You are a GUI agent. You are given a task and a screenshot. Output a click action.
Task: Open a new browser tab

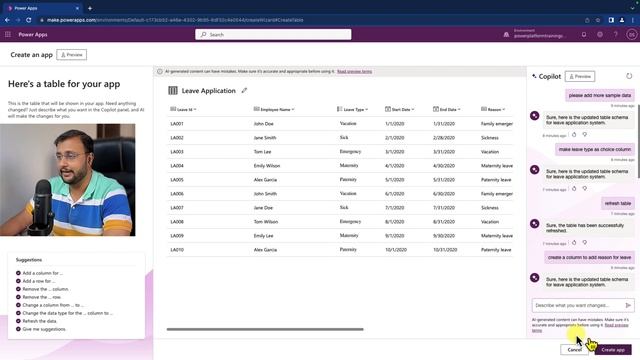tap(90, 8)
